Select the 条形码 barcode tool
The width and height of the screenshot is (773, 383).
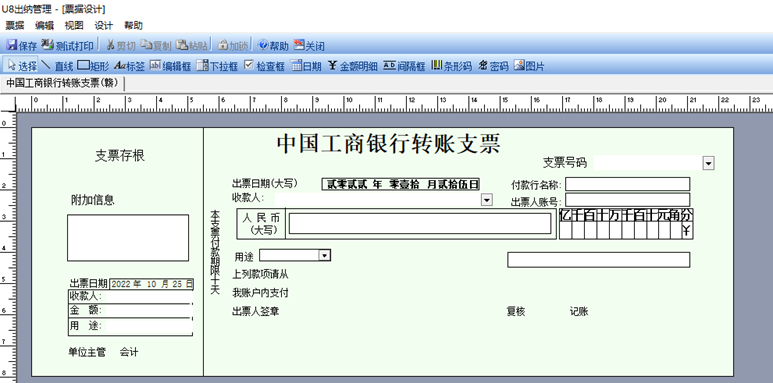452,66
